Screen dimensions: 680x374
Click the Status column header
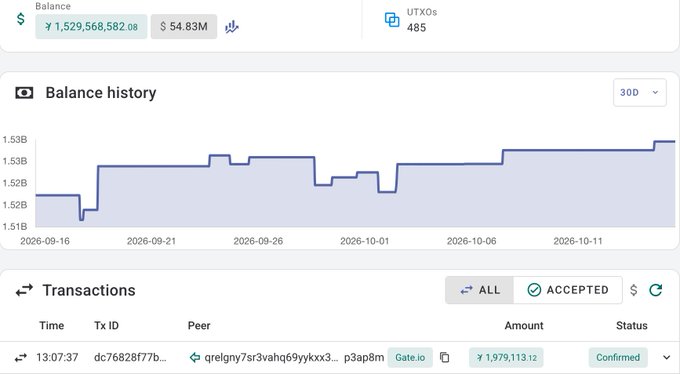coord(632,325)
